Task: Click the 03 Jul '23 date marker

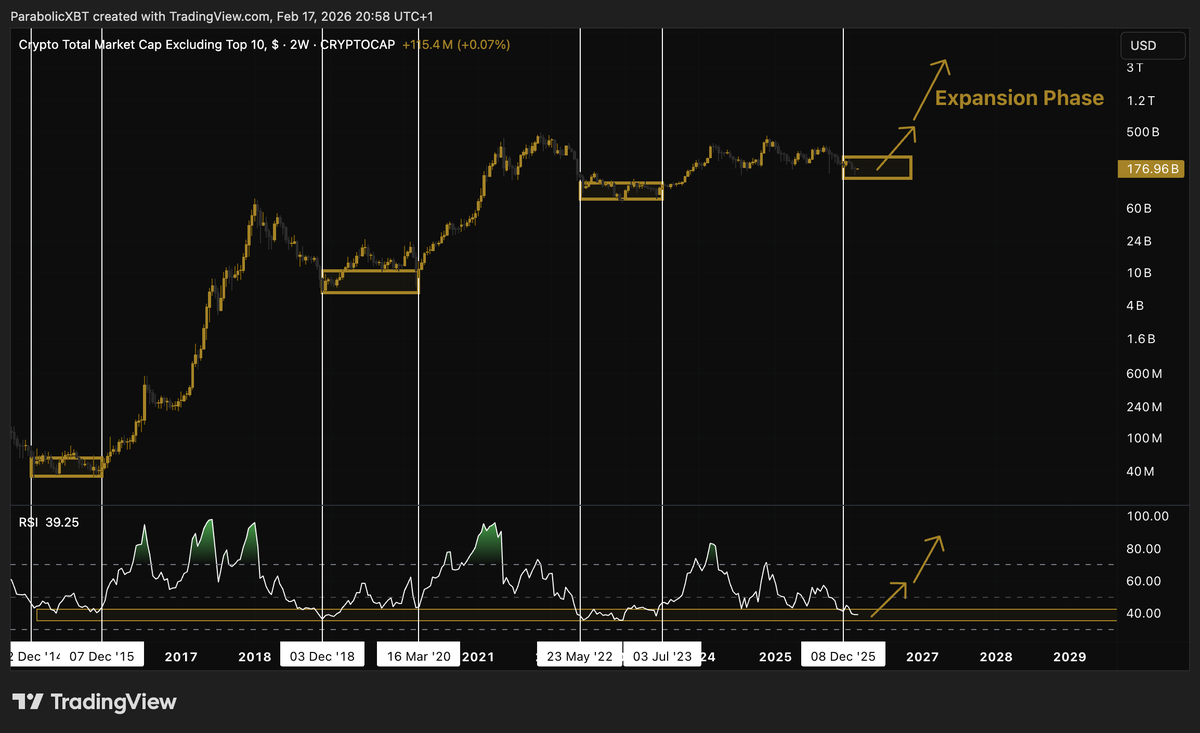Action: 662,654
